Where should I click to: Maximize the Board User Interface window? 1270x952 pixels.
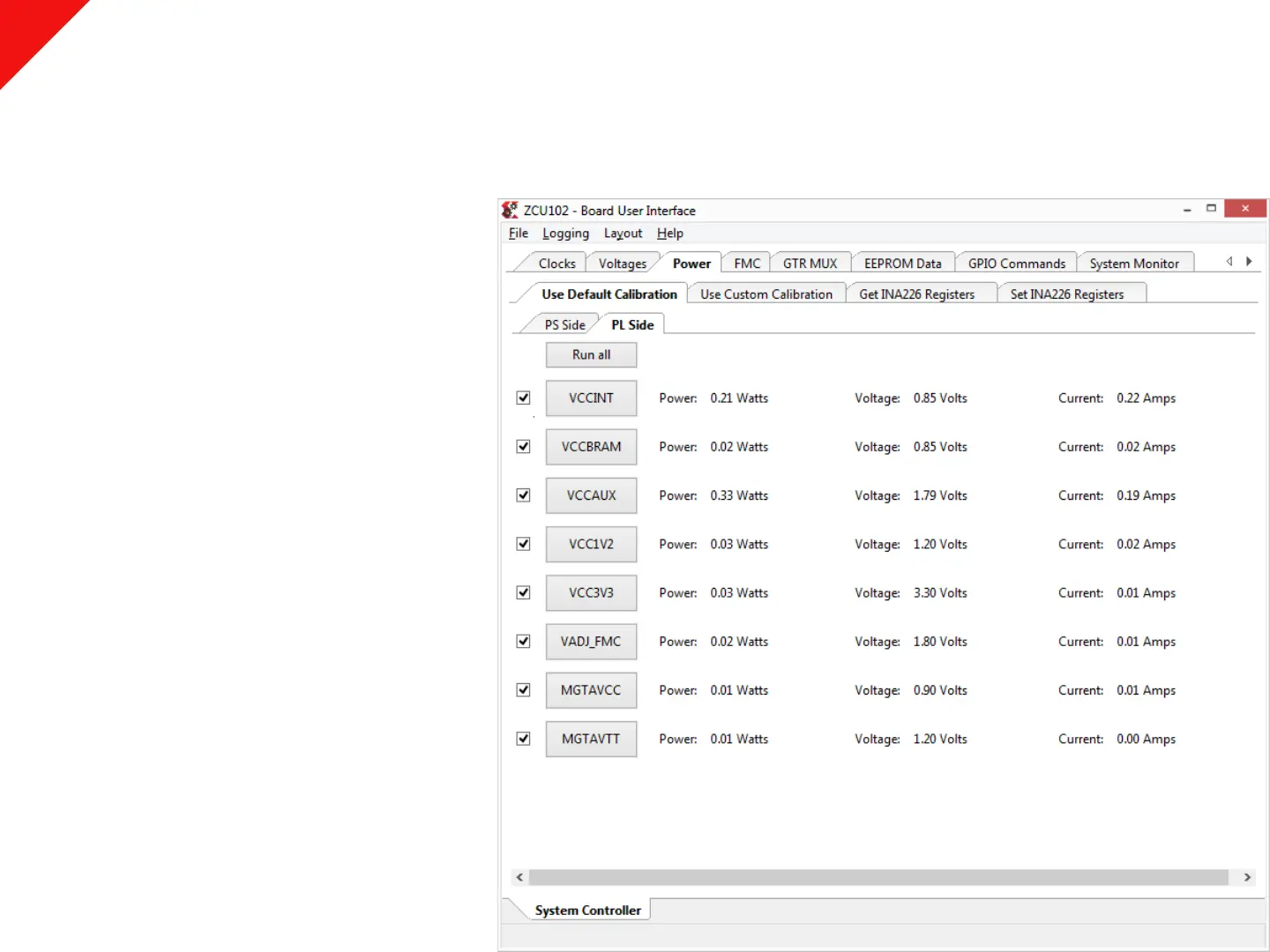pyautogui.click(x=1212, y=209)
